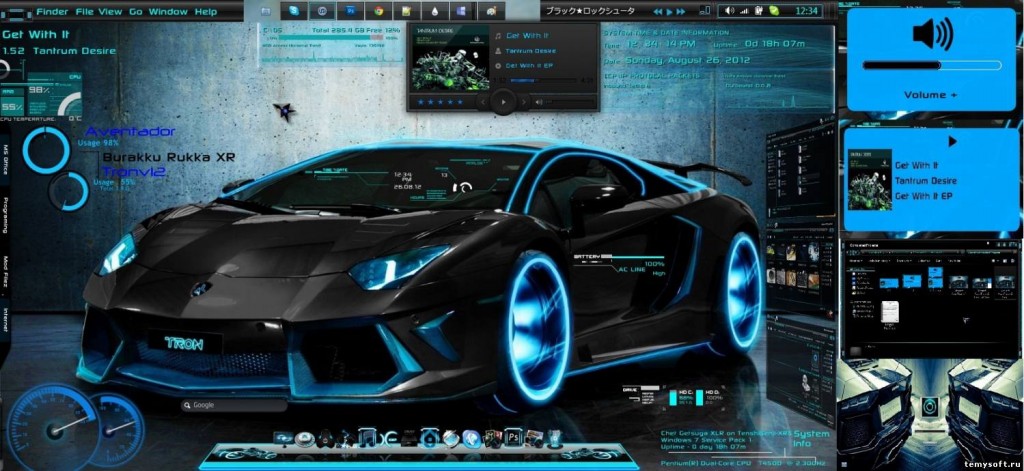The width and height of the screenshot is (1024, 471).
Task: Open the home icon in dock
Action: pos(430,438)
